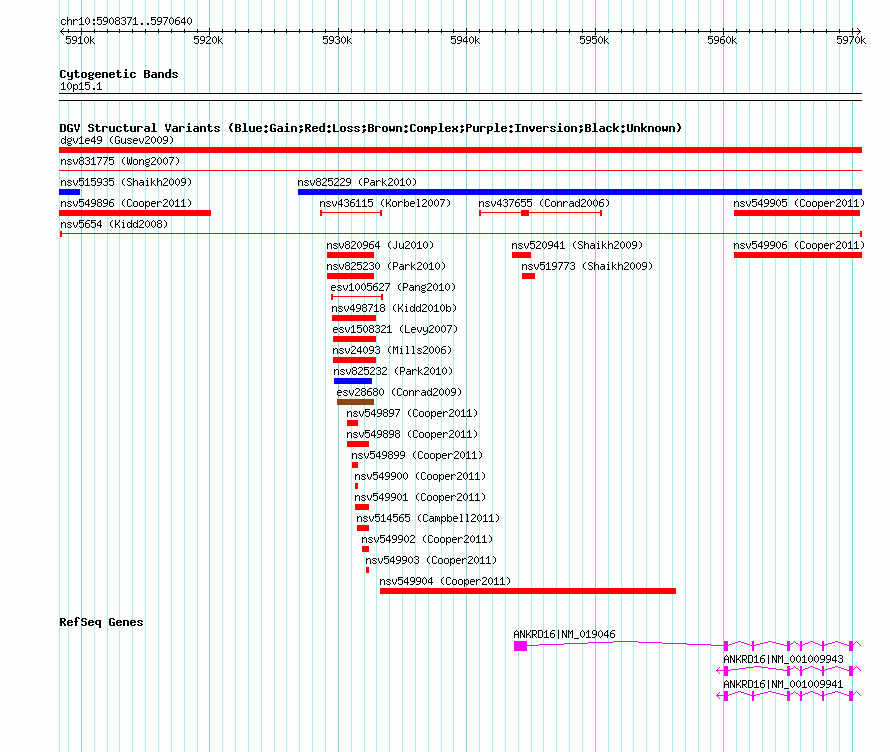890x752 pixels.
Task: Click the 10p15.1 band label
Action: [81, 86]
